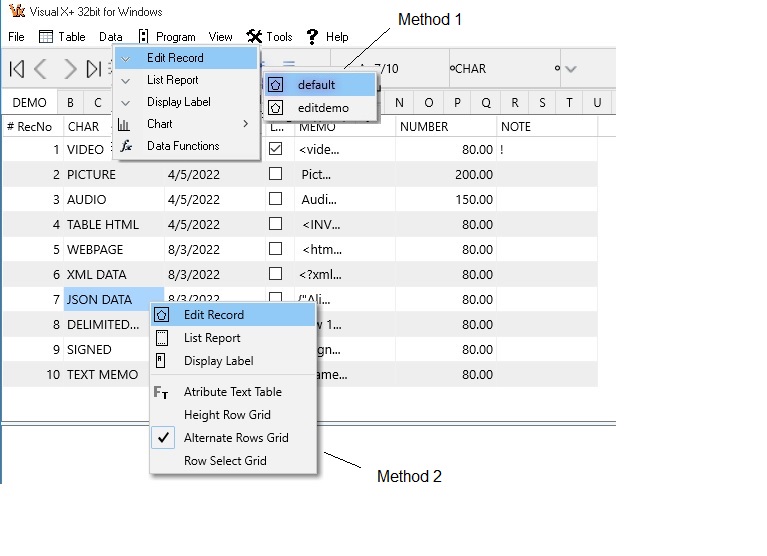
Task: Choose Display Label in the context menu
Action: pos(234,361)
